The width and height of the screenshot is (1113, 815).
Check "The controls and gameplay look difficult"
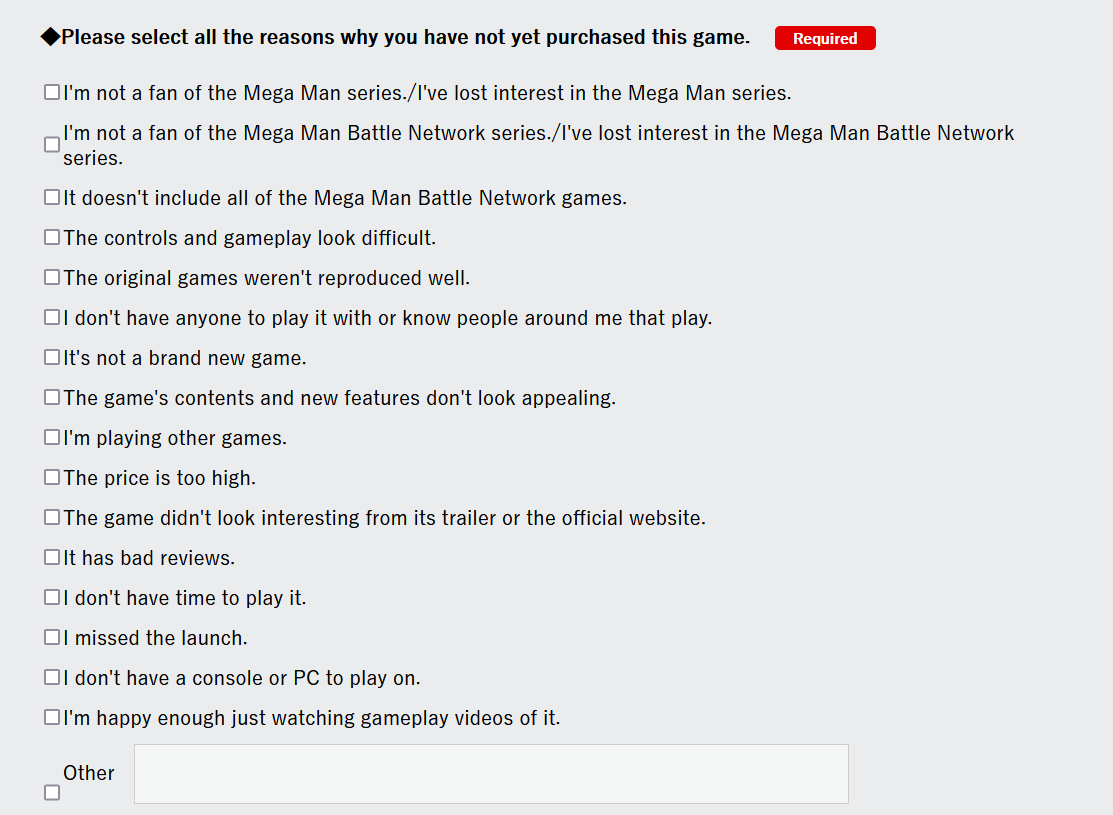coord(52,237)
